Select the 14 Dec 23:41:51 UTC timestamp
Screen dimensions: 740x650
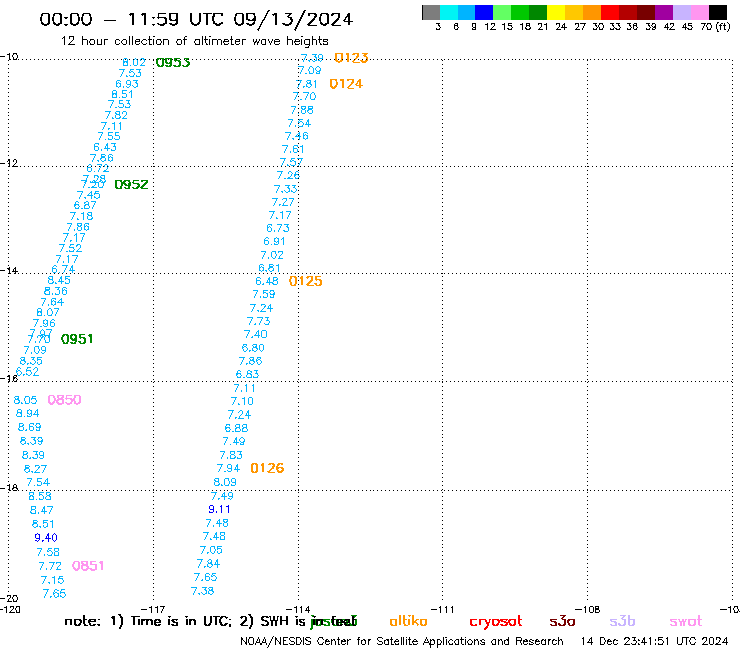click(x=654, y=642)
